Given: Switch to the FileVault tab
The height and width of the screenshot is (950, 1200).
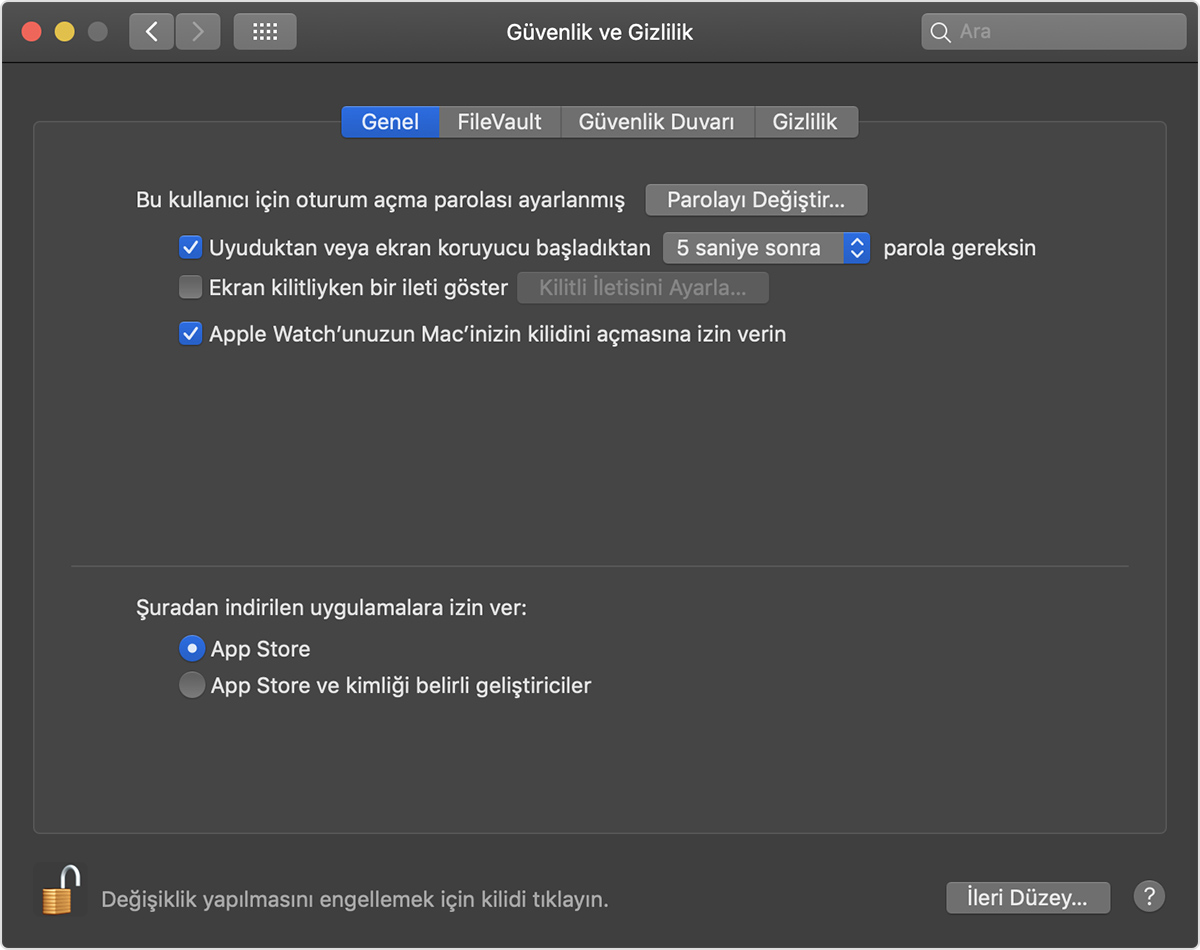Looking at the screenshot, I should tap(499, 122).
